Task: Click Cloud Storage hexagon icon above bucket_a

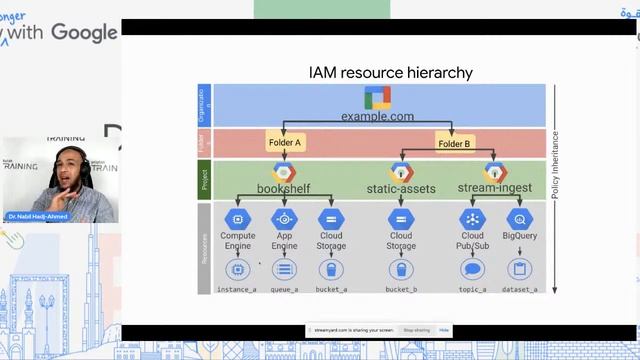Action: click(331, 220)
